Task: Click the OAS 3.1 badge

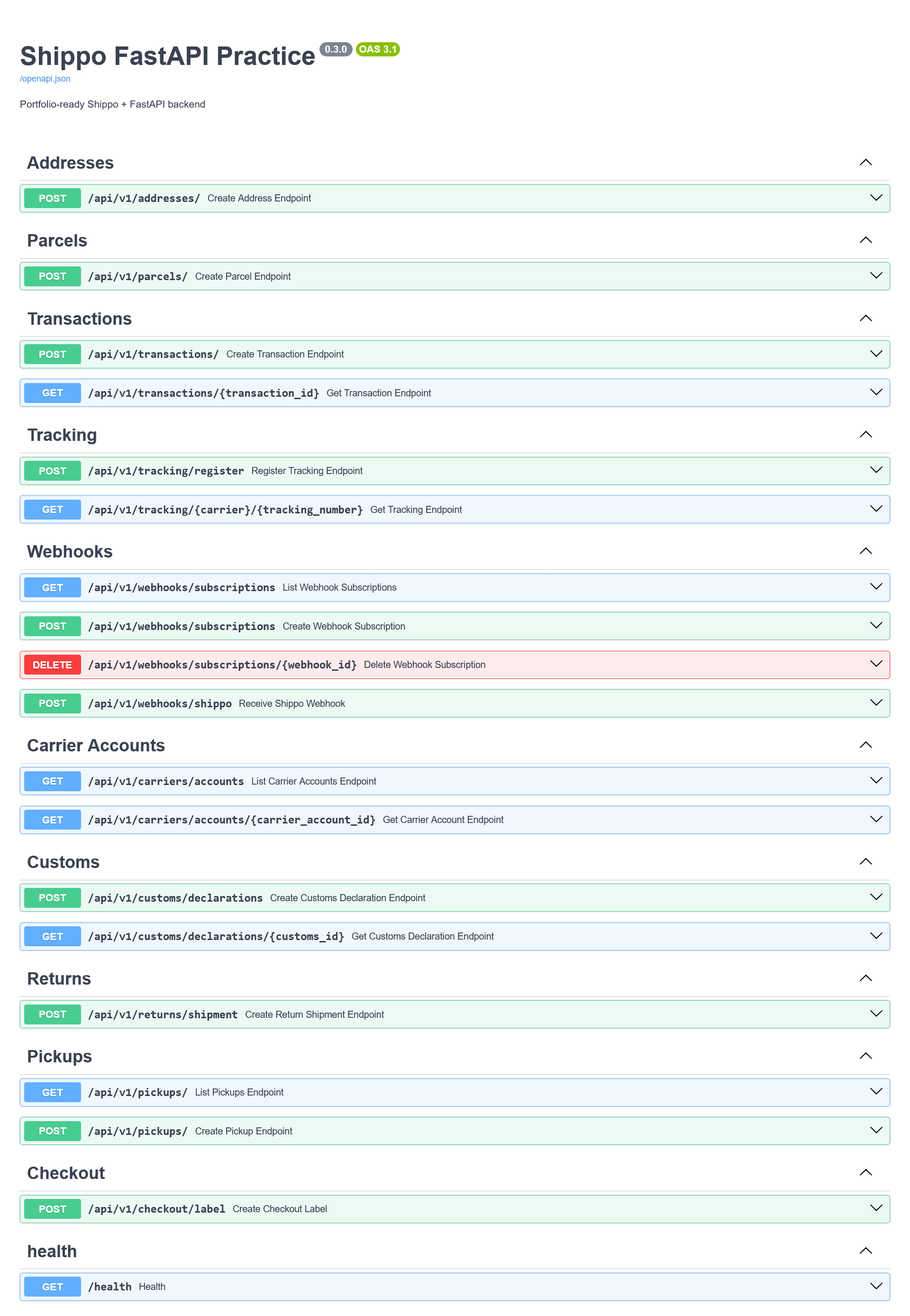Action: (377, 49)
